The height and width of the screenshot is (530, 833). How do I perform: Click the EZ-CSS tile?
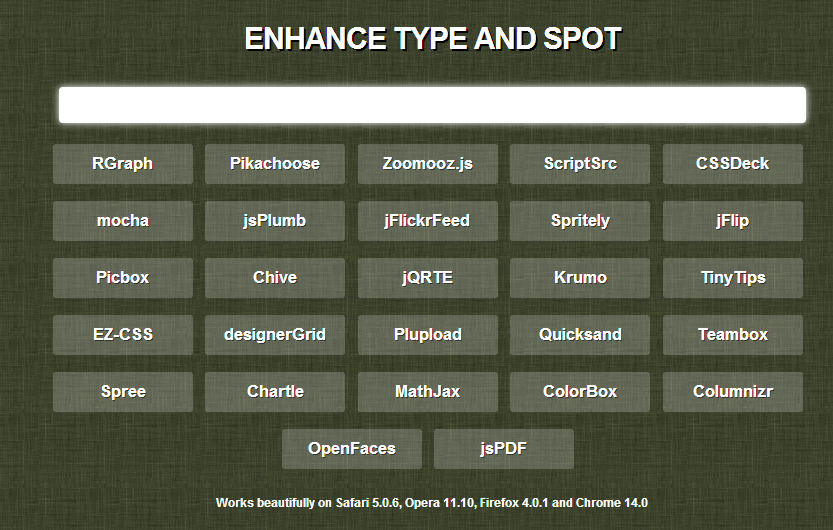123,335
